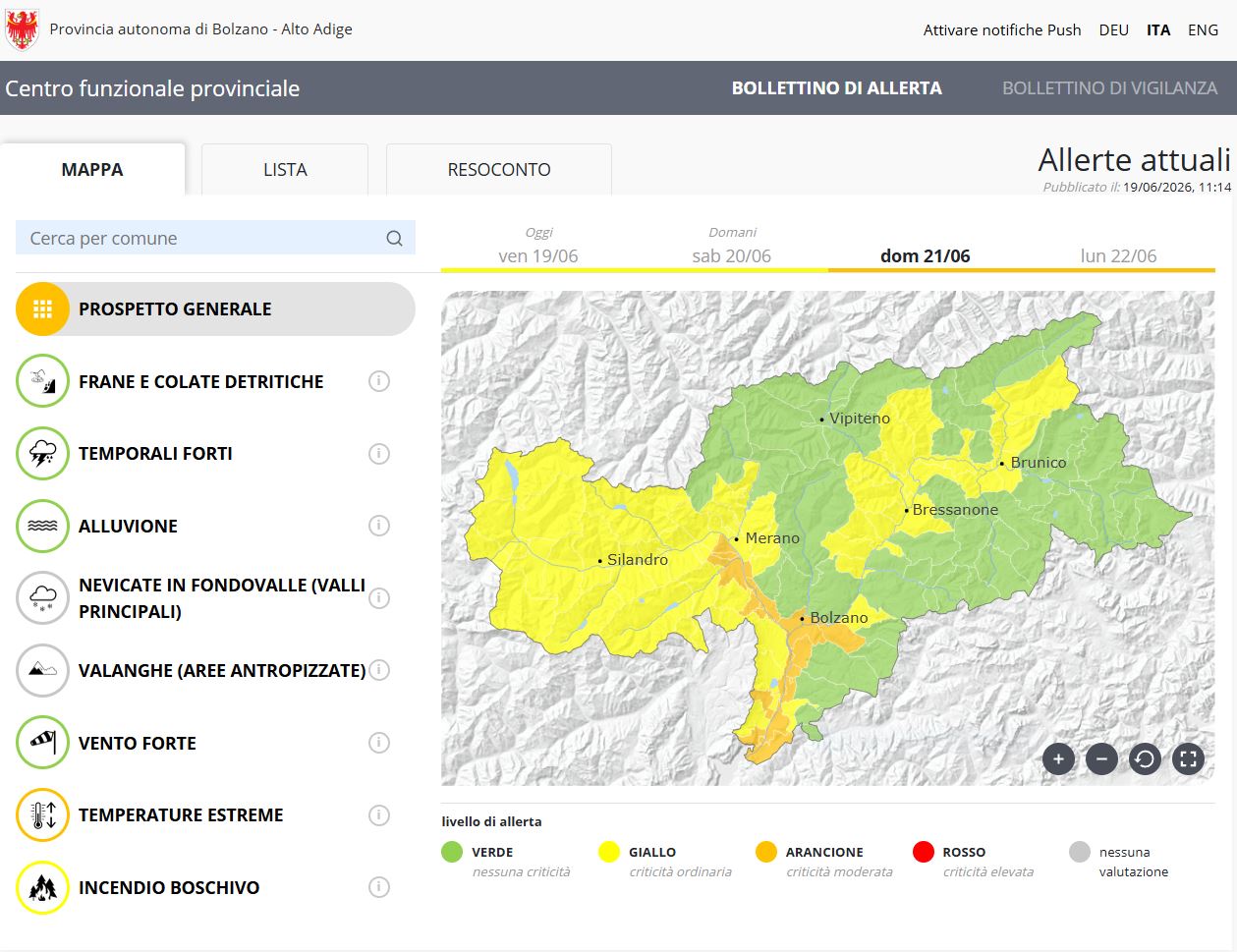Click the Allerte attuali heading
Viewport: 1237px width, 952px height.
tap(1135, 159)
